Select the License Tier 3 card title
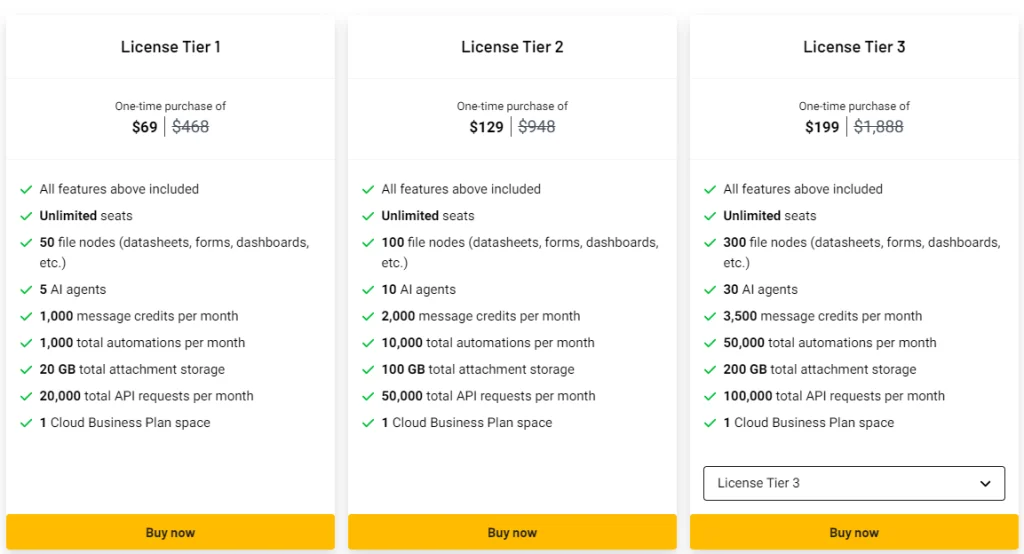1024x554 pixels. (x=854, y=47)
